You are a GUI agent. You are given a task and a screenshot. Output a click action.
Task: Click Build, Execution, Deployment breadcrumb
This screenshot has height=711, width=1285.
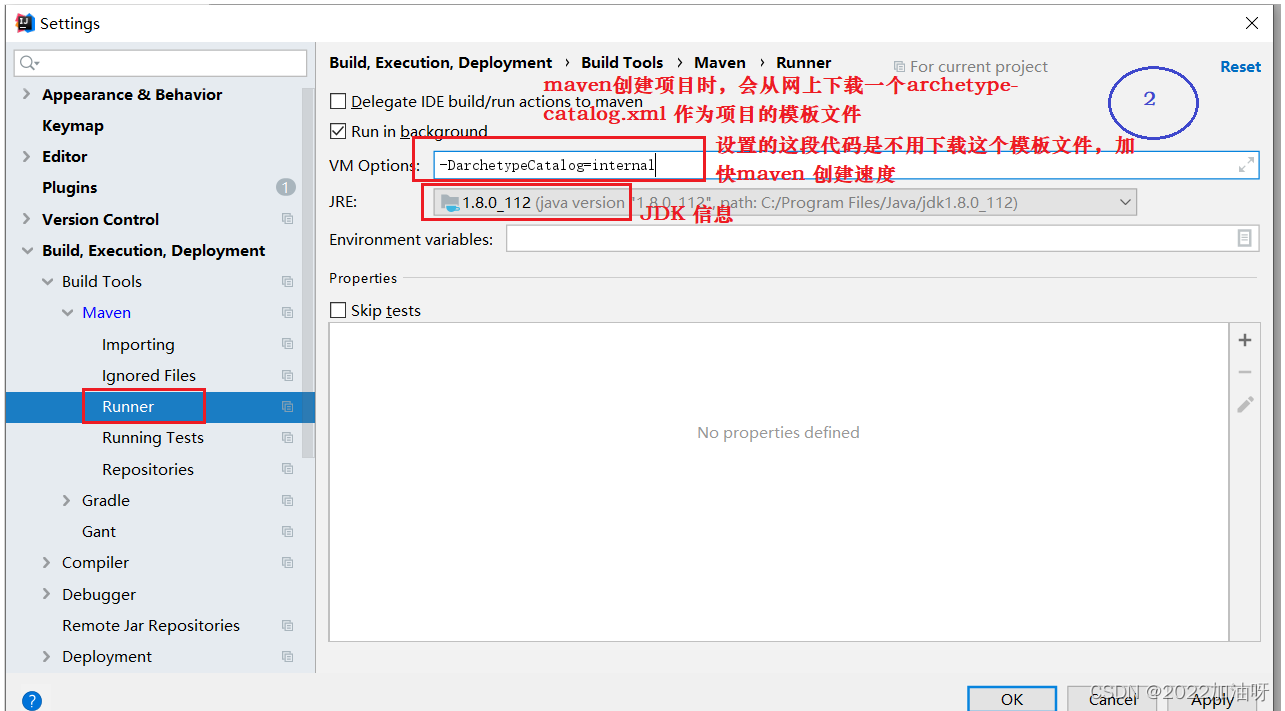[441, 62]
